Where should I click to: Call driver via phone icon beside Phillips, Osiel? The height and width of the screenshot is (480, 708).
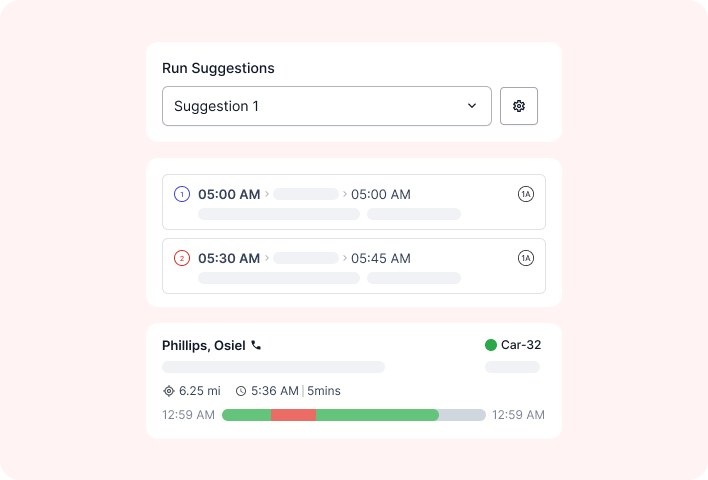256,345
